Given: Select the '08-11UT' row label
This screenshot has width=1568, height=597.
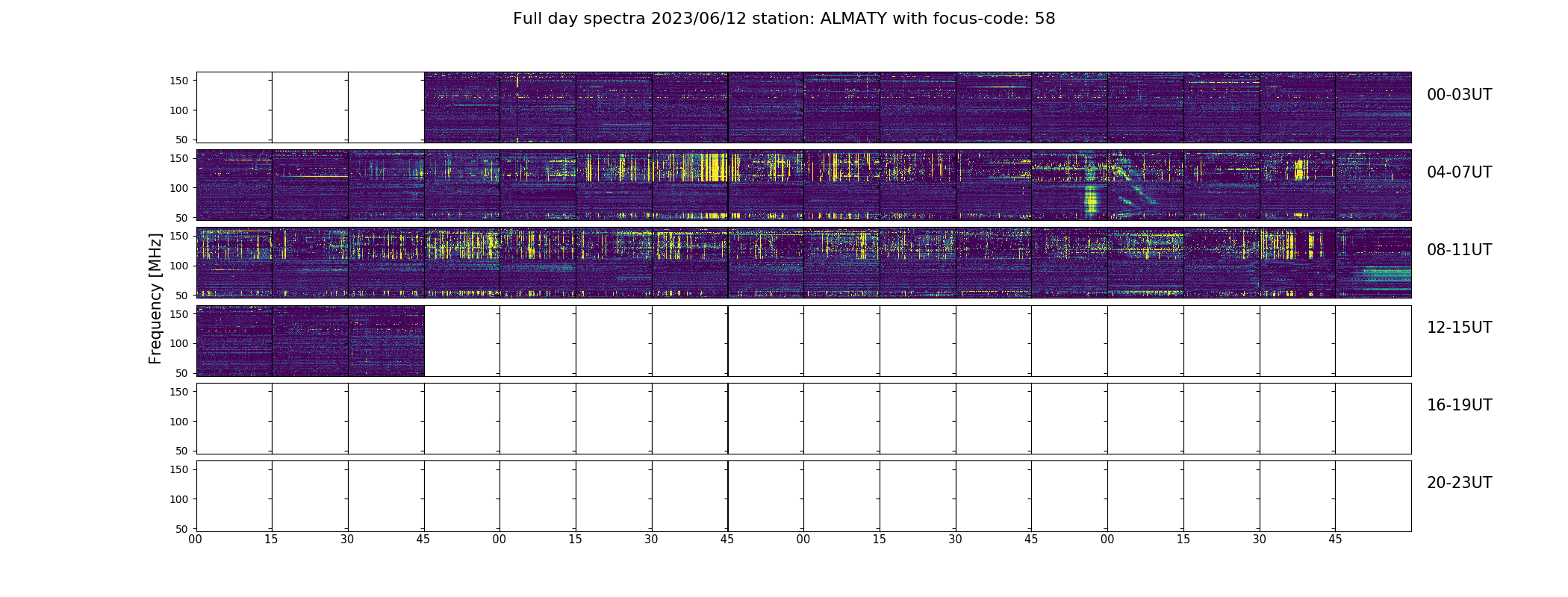Looking at the screenshot, I should 1459,250.
